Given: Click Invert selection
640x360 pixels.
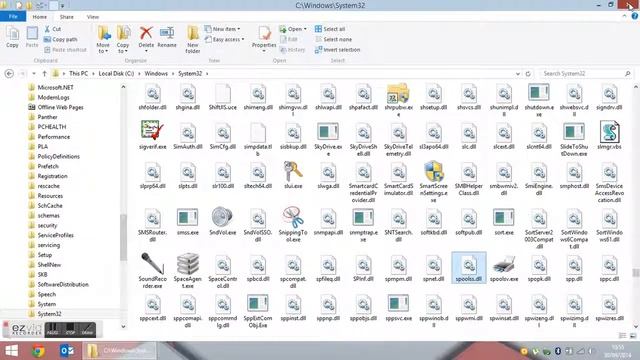Looking at the screenshot, I should (337, 49).
